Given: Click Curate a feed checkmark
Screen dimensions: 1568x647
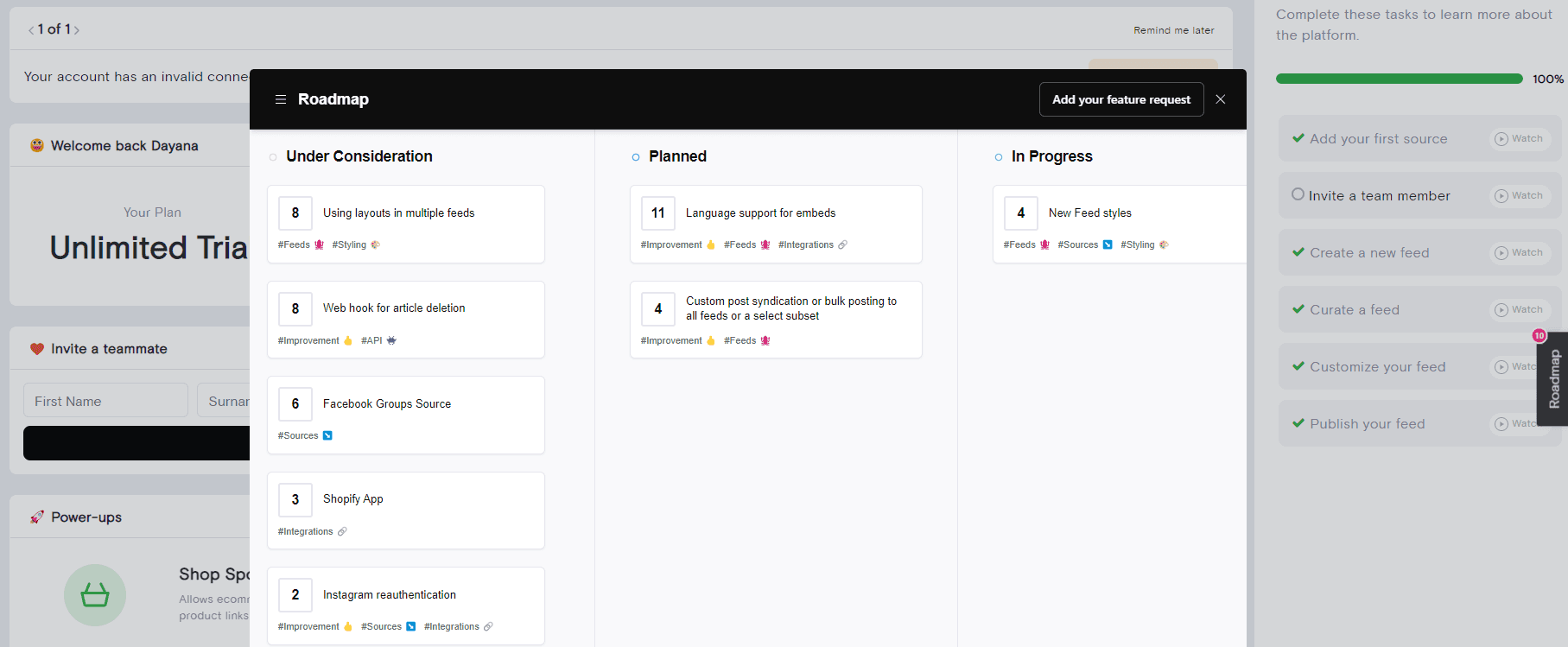Looking at the screenshot, I should [x=1298, y=308].
